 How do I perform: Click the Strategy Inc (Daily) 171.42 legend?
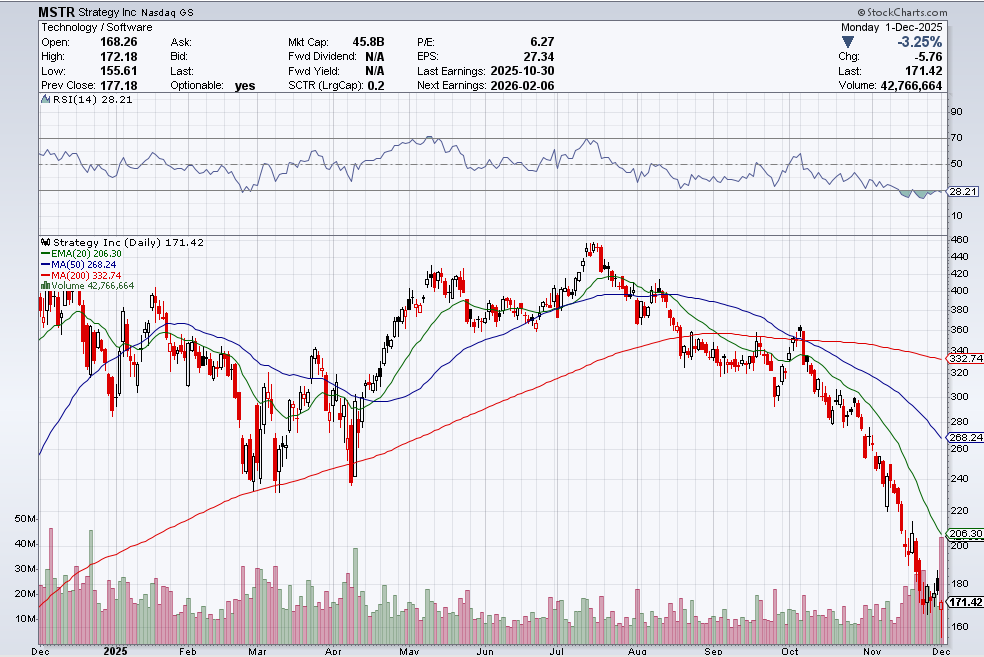tap(128, 242)
